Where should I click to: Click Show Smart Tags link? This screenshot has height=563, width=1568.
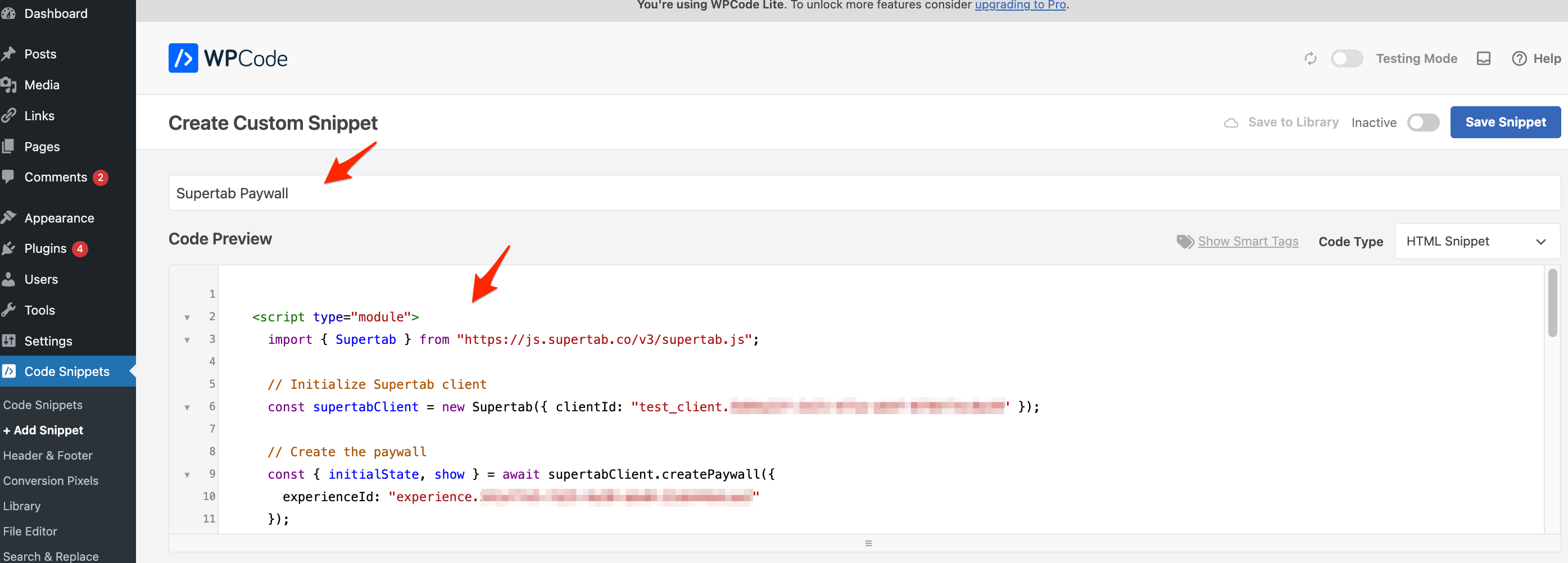click(1248, 242)
